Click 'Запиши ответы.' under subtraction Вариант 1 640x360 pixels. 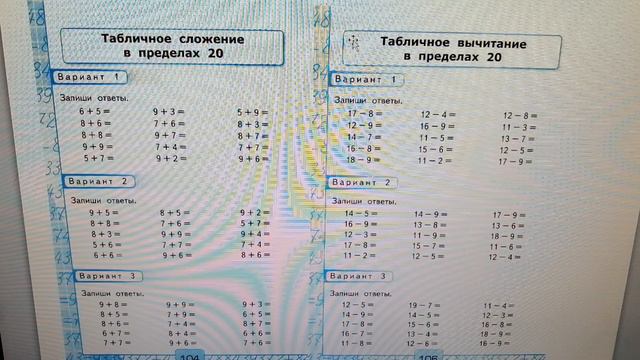click(369, 100)
